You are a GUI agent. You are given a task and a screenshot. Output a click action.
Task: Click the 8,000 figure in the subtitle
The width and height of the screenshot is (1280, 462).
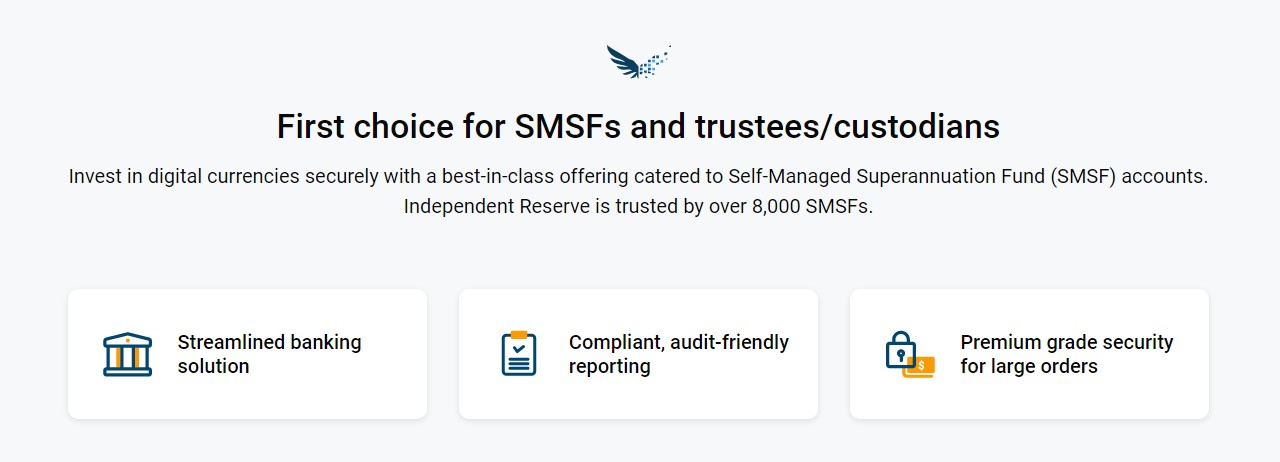[x=776, y=208]
